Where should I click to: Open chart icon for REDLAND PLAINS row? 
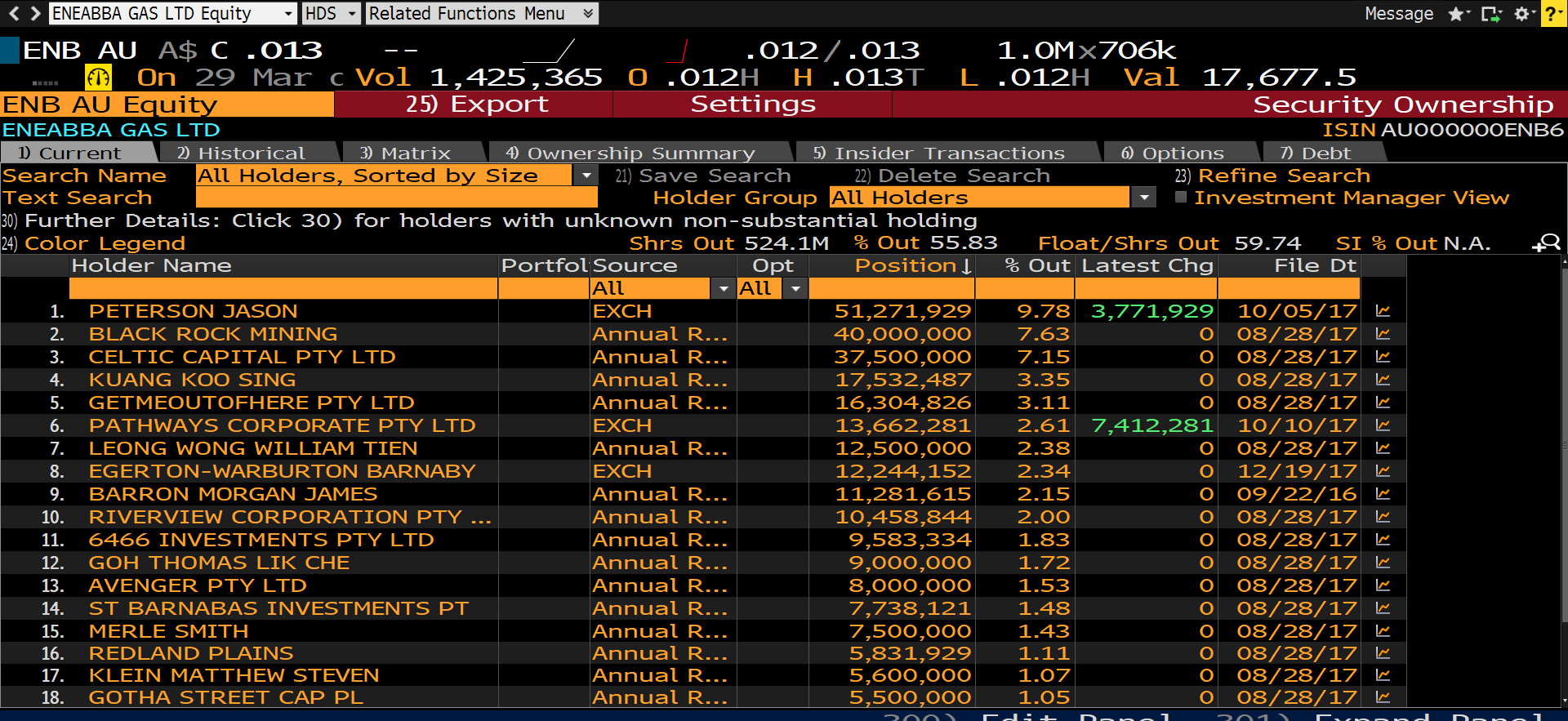1383,653
